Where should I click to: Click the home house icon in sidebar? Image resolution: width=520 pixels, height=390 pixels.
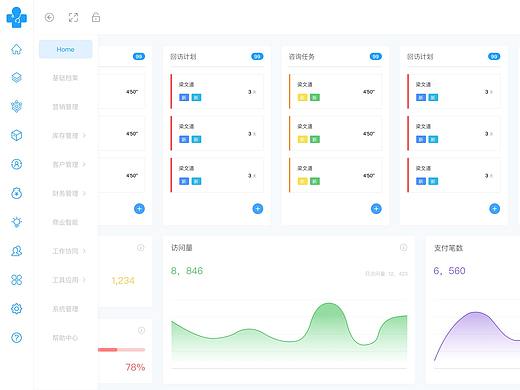coord(16,49)
